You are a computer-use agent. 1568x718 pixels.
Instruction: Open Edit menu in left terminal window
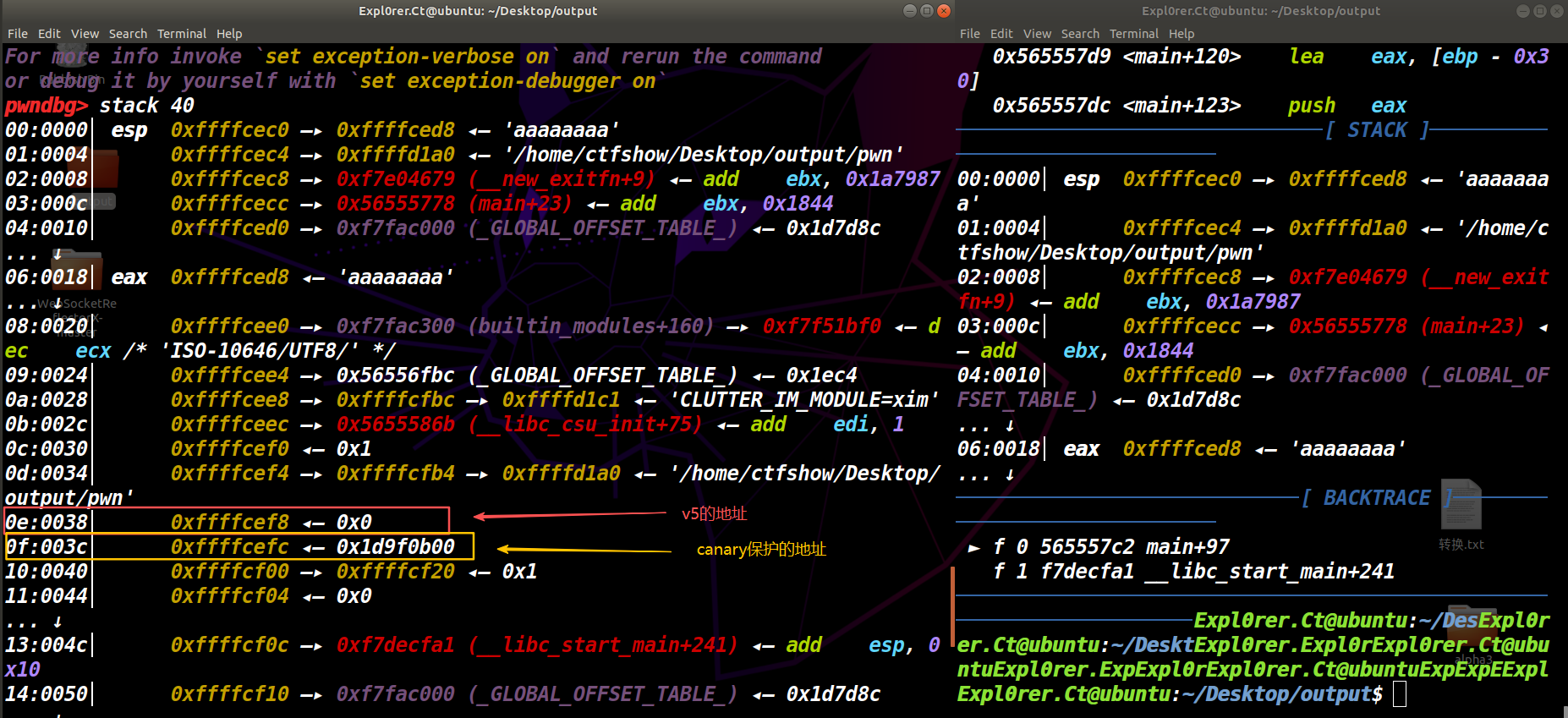pyautogui.click(x=49, y=34)
